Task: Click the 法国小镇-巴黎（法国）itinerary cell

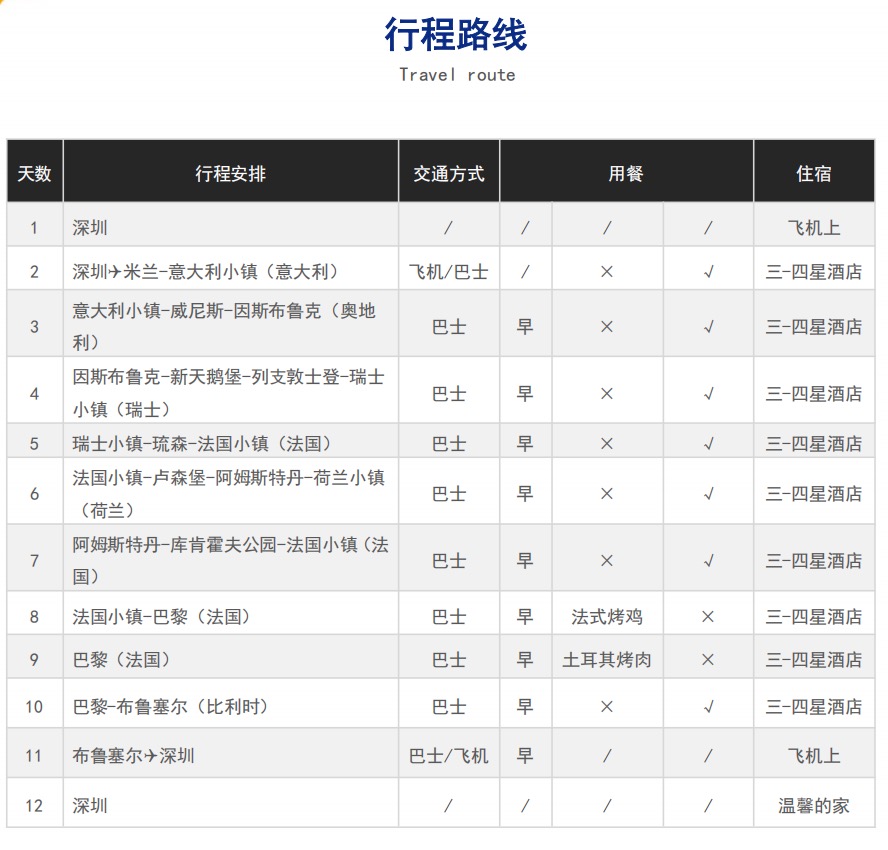Action: coord(162,617)
